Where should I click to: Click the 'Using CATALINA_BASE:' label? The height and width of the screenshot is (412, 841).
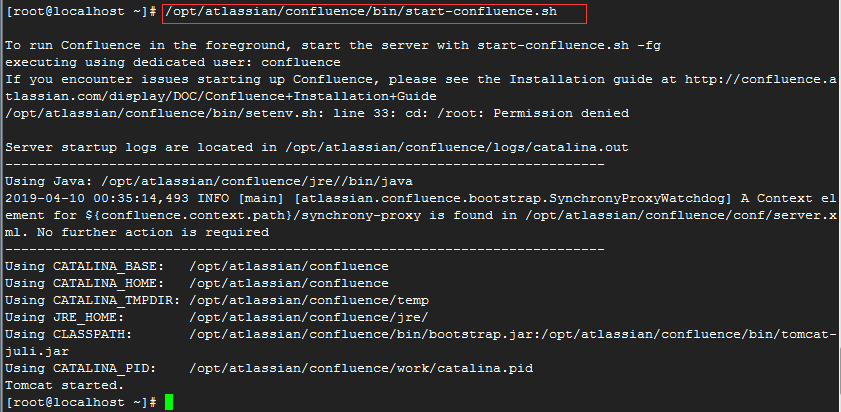click(x=85, y=267)
